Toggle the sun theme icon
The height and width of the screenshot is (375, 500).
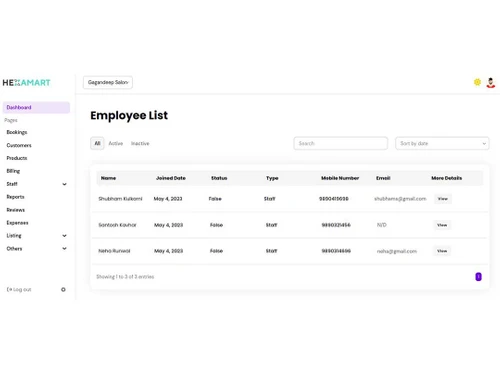pos(477,82)
